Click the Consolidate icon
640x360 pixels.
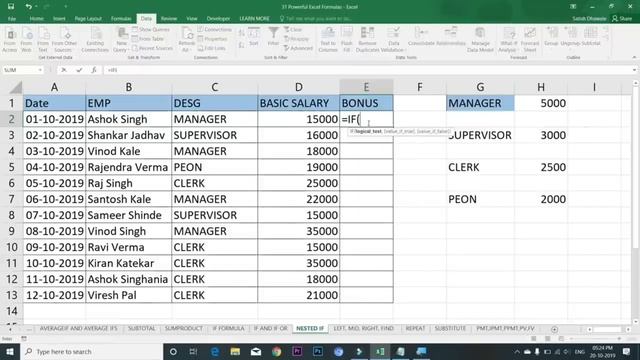(x=421, y=37)
